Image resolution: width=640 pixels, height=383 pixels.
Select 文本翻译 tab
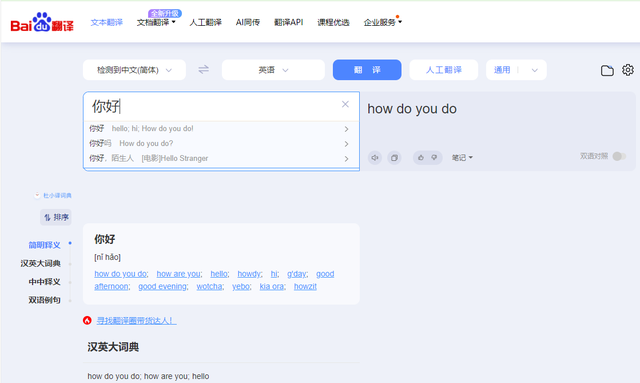[107, 22]
